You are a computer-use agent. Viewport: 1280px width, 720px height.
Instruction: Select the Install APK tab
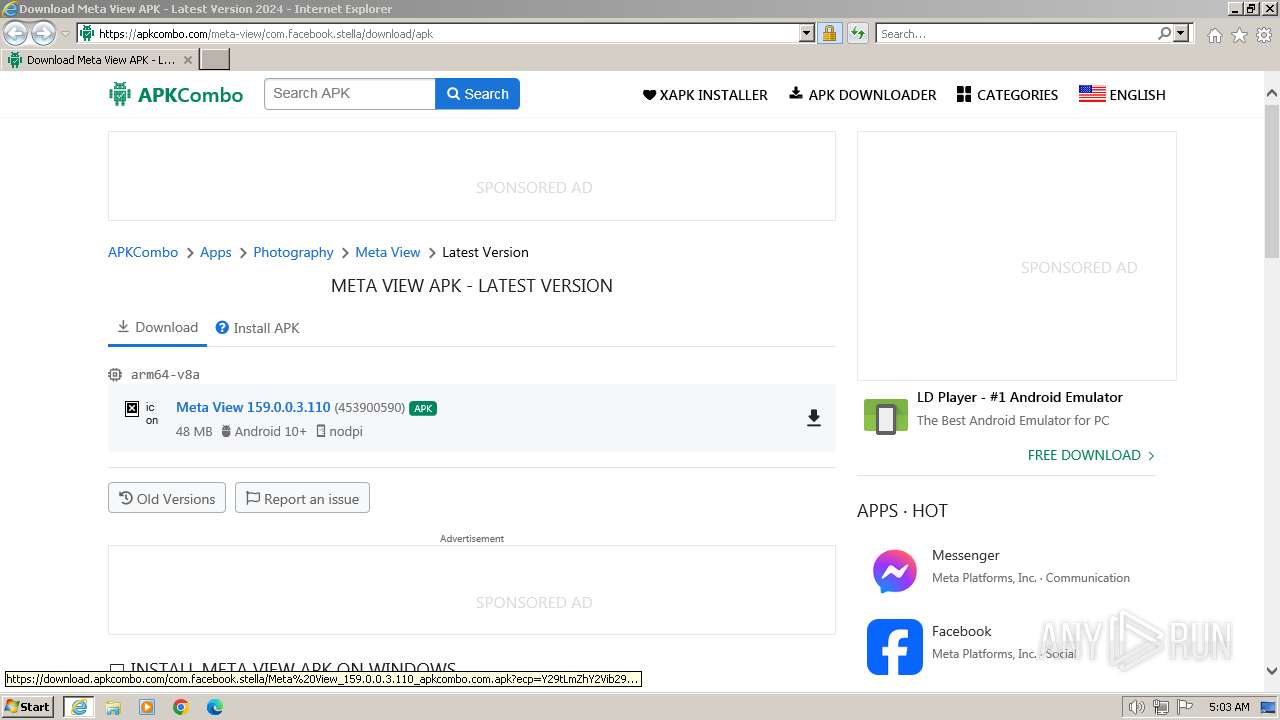[x=257, y=328]
